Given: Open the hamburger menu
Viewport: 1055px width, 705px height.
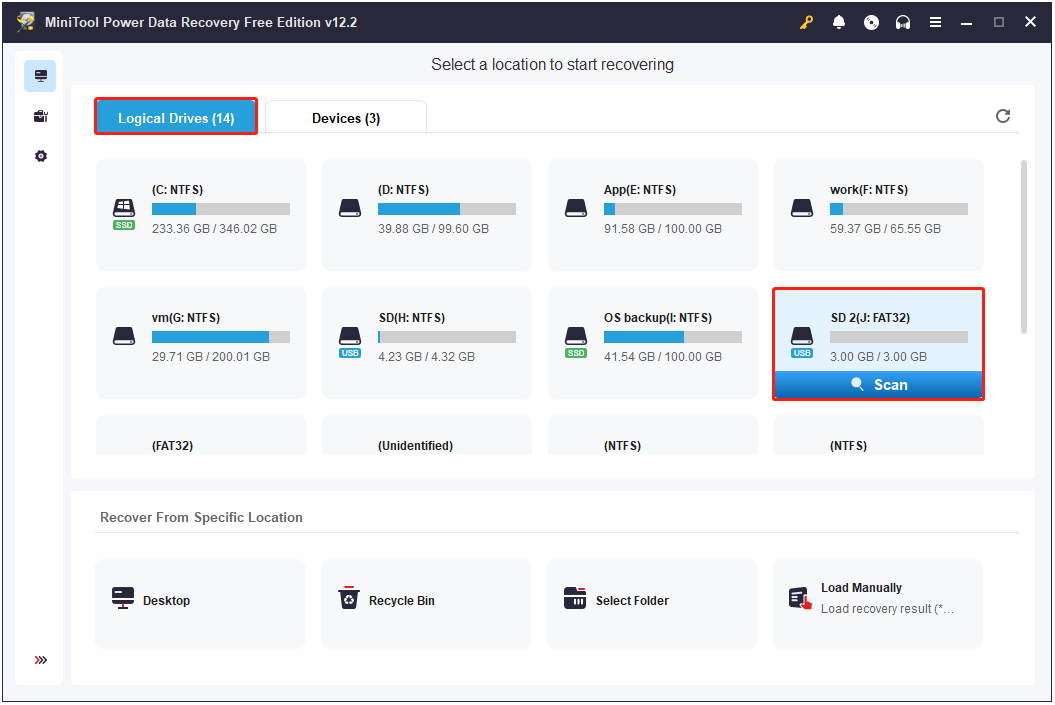Looking at the screenshot, I should (x=935, y=21).
